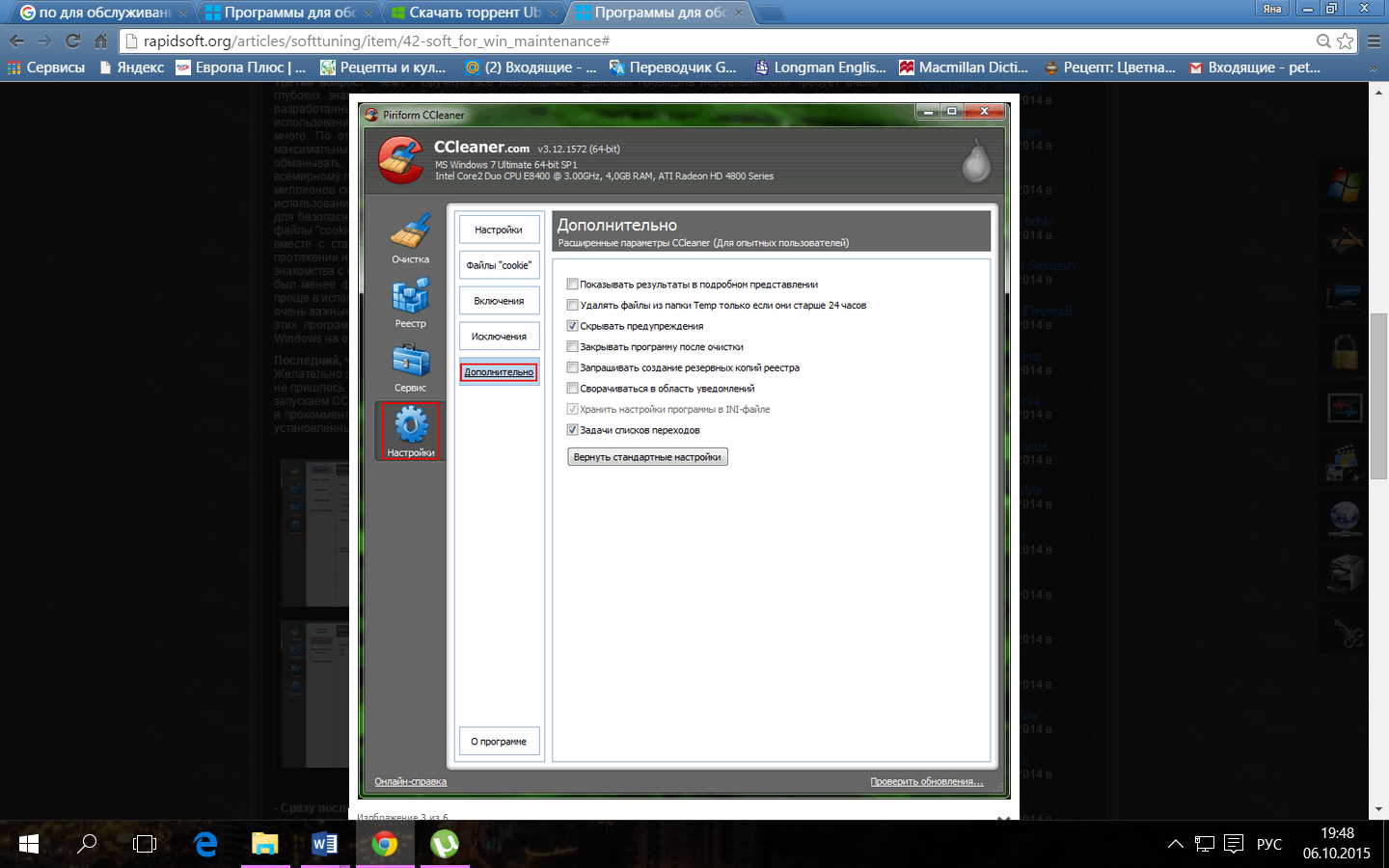This screenshot has height=868, width=1389.
Task: Open the Онлайн-справка link
Action: pyautogui.click(x=411, y=781)
